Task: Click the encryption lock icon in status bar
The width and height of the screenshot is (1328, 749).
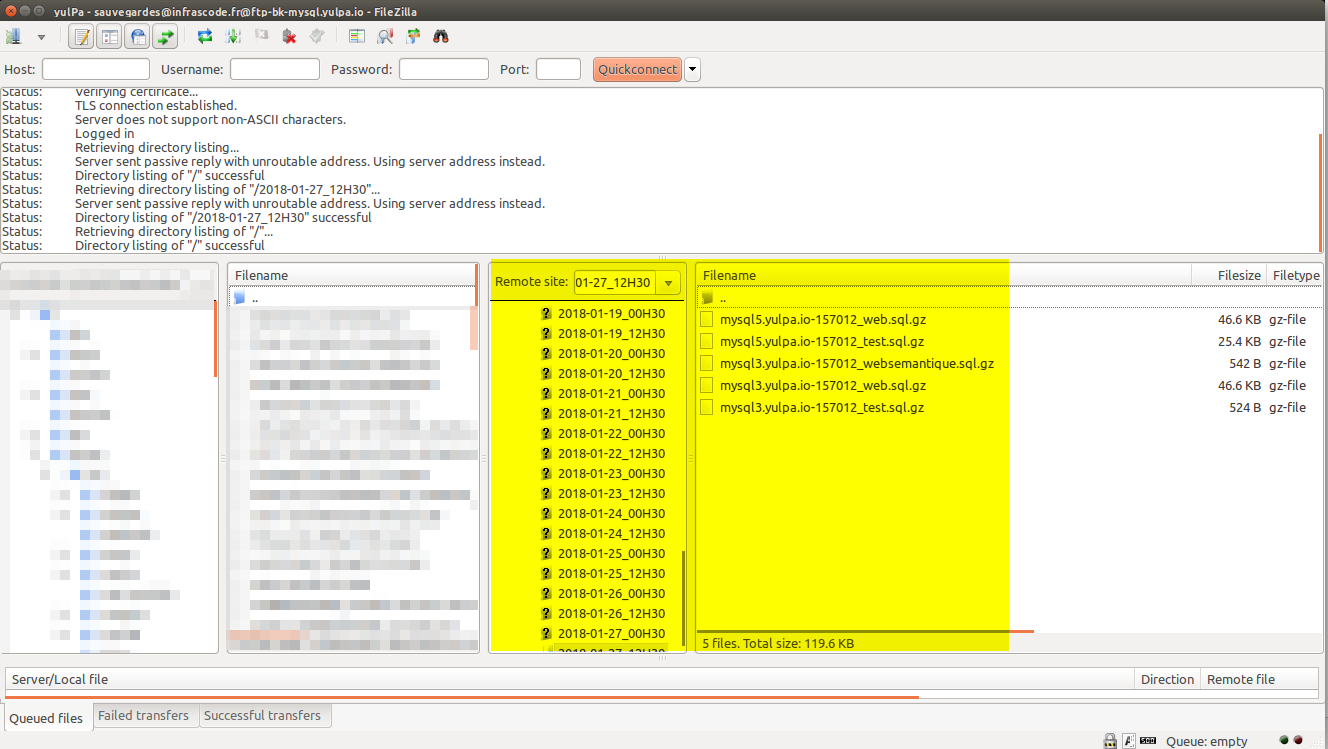Action: [1110, 741]
